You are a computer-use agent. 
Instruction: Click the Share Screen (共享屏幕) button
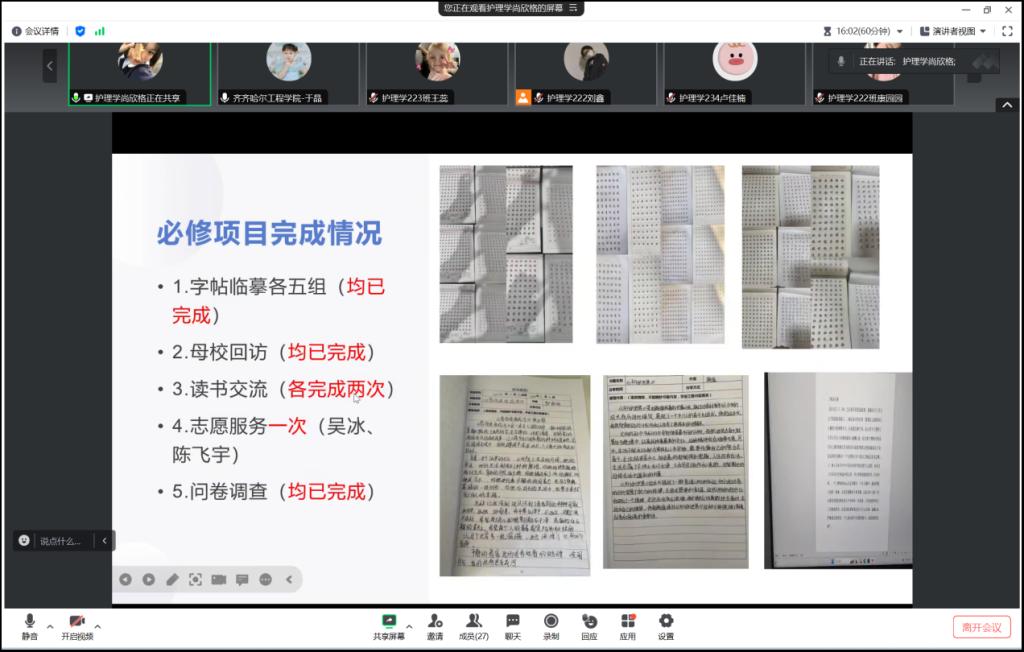pos(389,626)
